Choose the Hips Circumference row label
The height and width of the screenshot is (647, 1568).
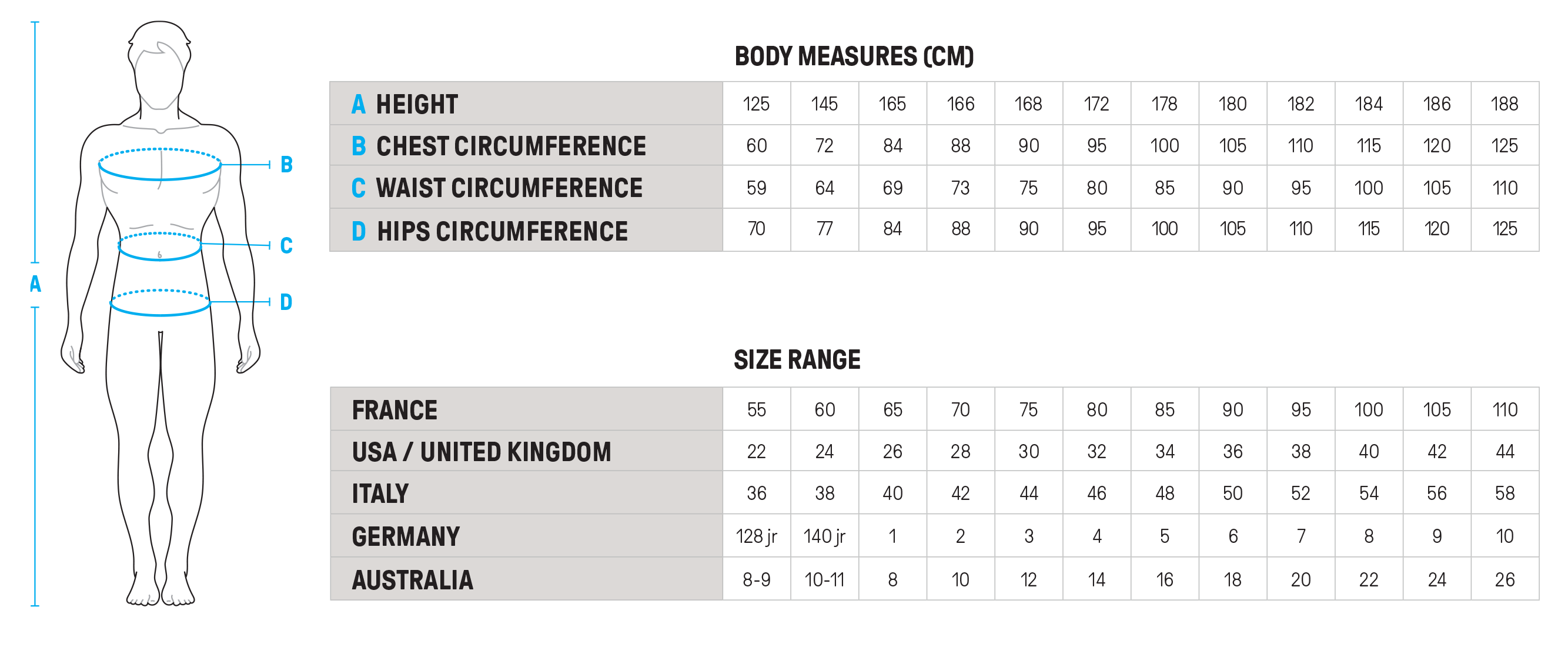point(502,232)
